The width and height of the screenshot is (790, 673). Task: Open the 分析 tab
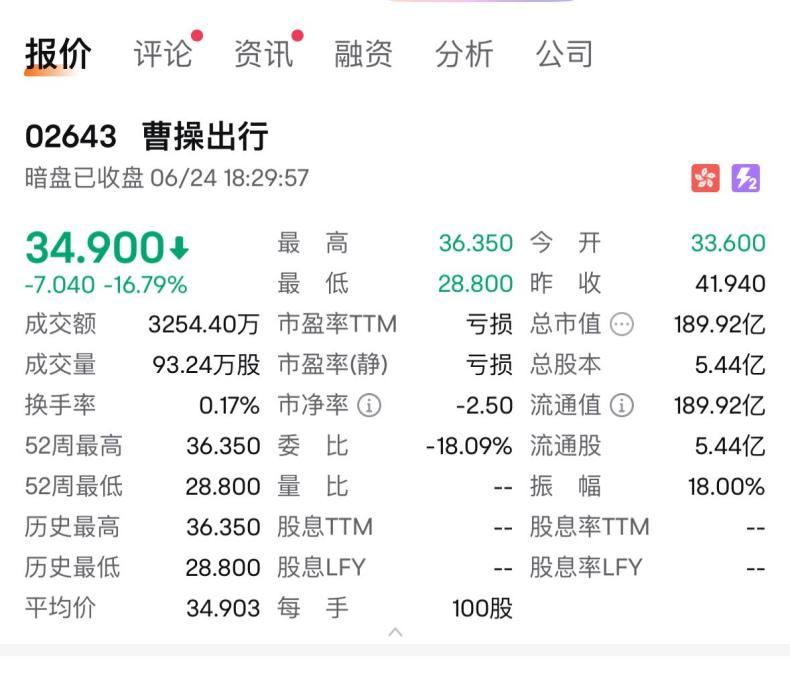click(x=464, y=54)
